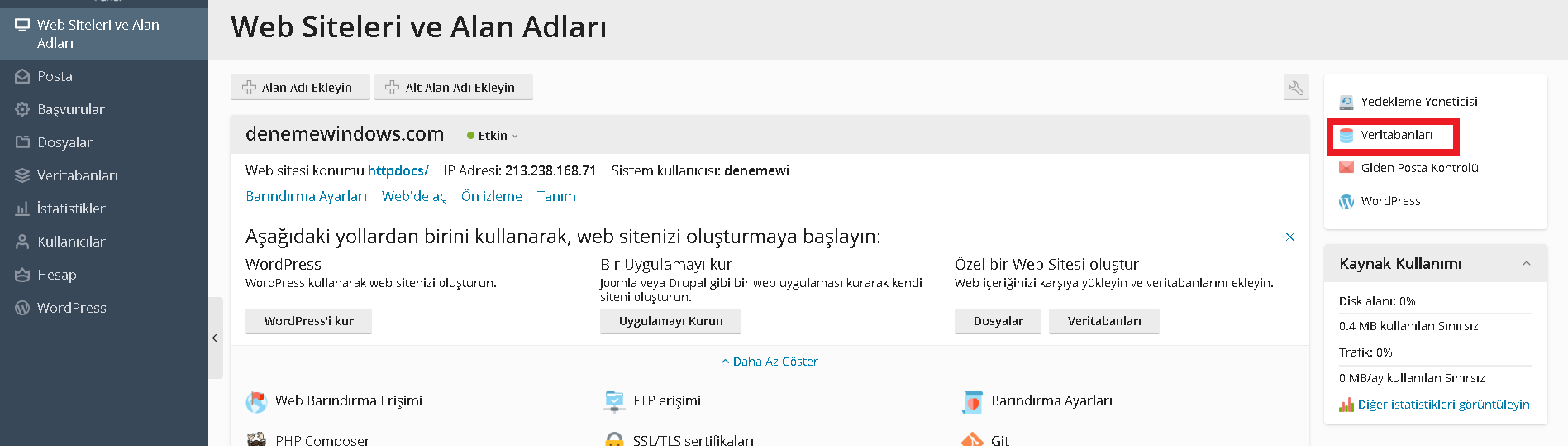Viewport: 1568px width, 446px height.
Task: Open the Etkin status dropdown
Action: coord(493,136)
